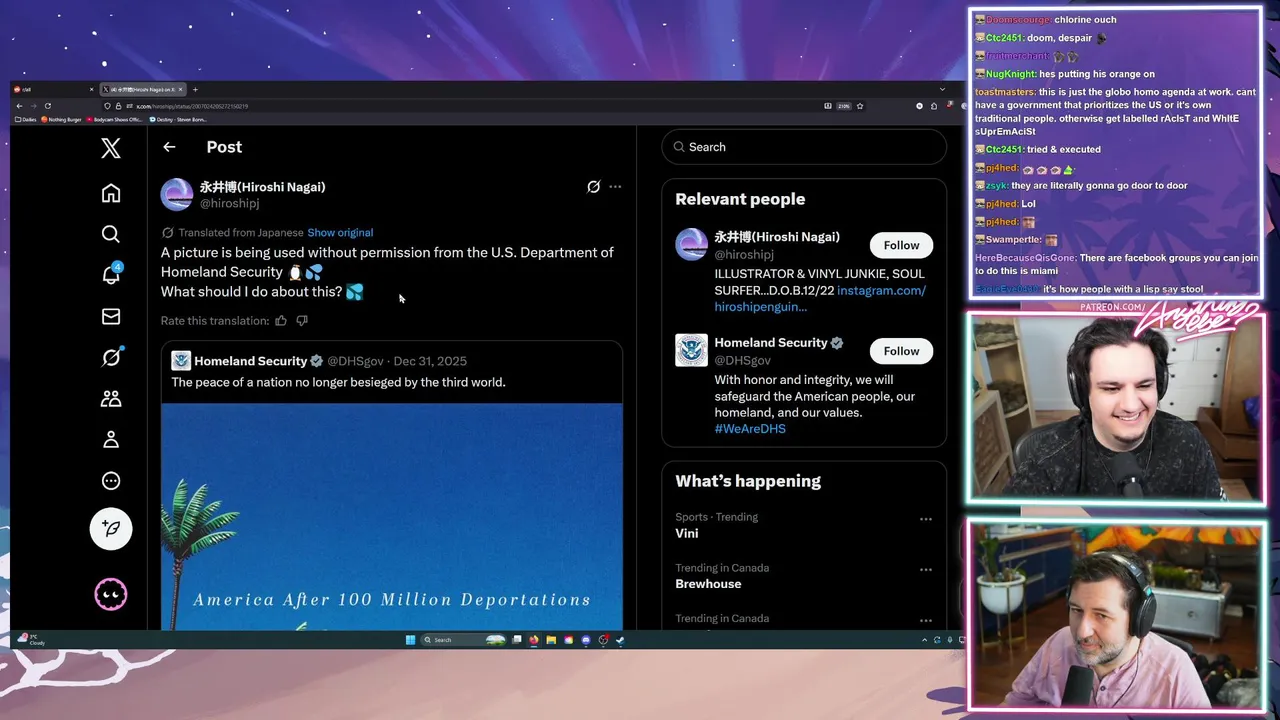Image resolution: width=1280 pixels, height=720 pixels.
Task: Open the account avatar at sidebar bottom
Action: pyautogui.click(x=111, y=595)
